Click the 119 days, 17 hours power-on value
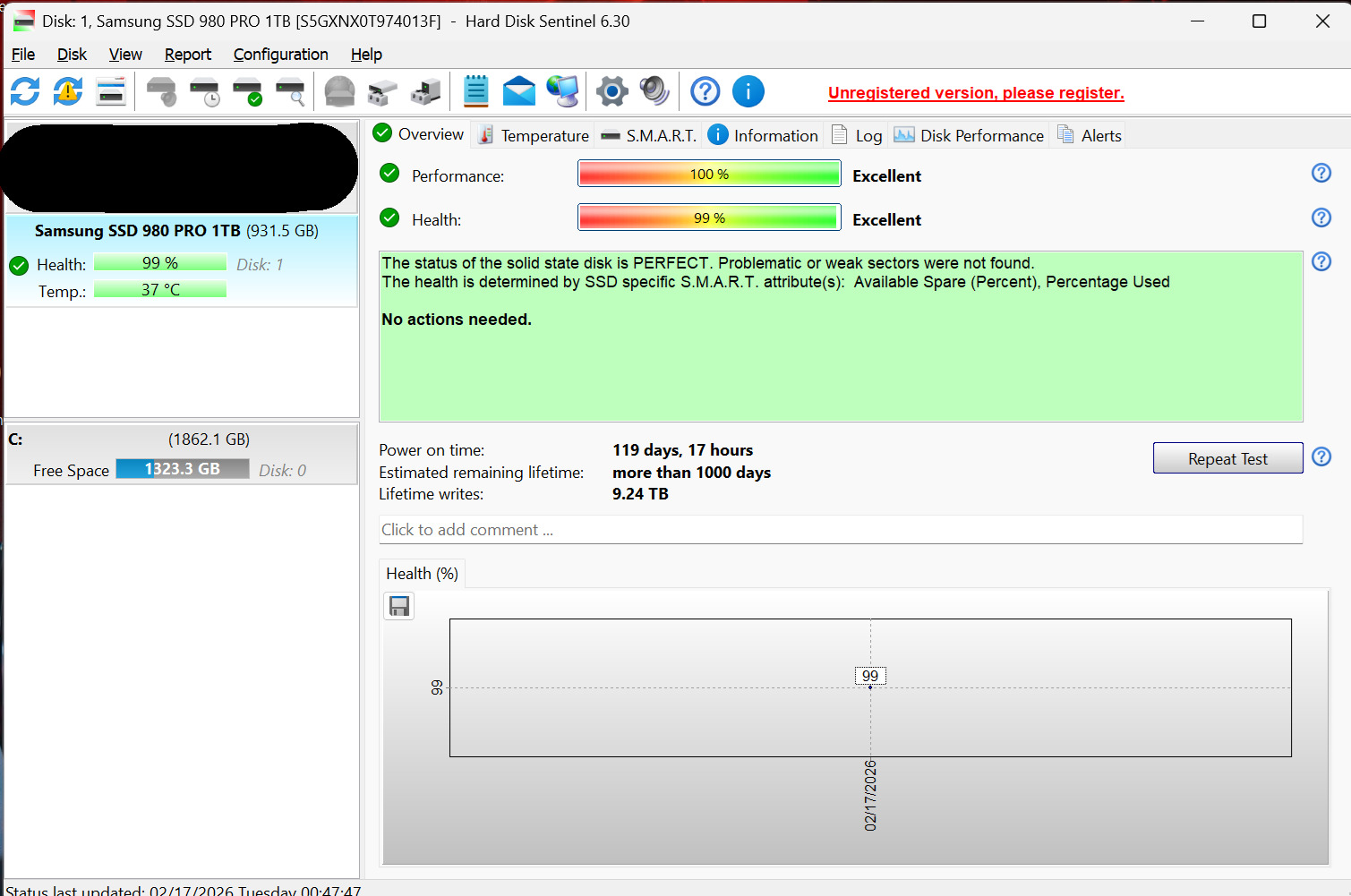This screenshot has height=896, width=1351. pos(682,450)
